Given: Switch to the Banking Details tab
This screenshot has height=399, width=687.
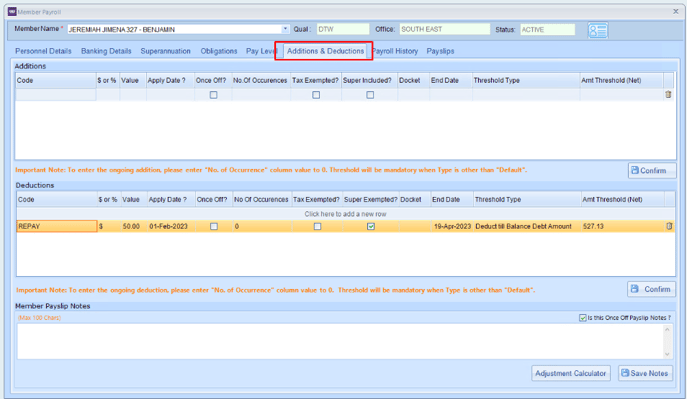Looking at the screenshot, I should (106, 51).
